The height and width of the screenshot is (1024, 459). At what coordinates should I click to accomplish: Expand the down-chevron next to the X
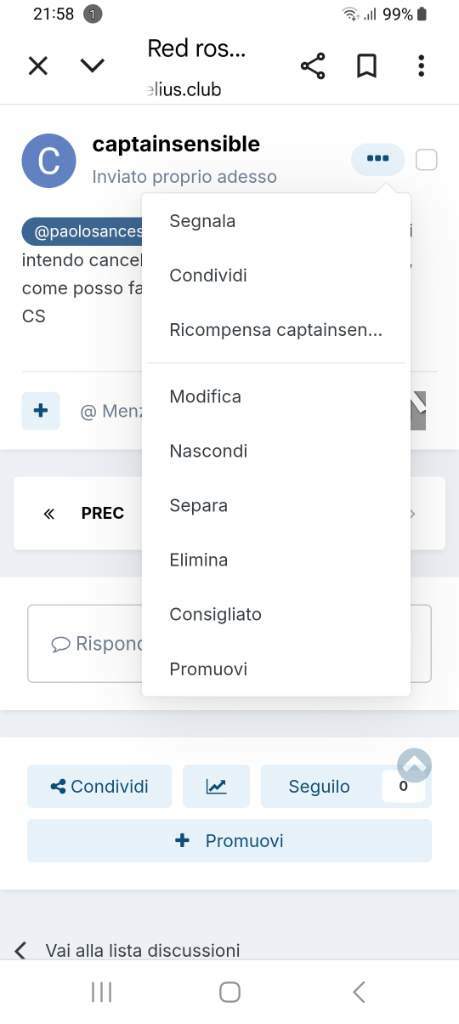pyautogui.click(x=92, y=65)
